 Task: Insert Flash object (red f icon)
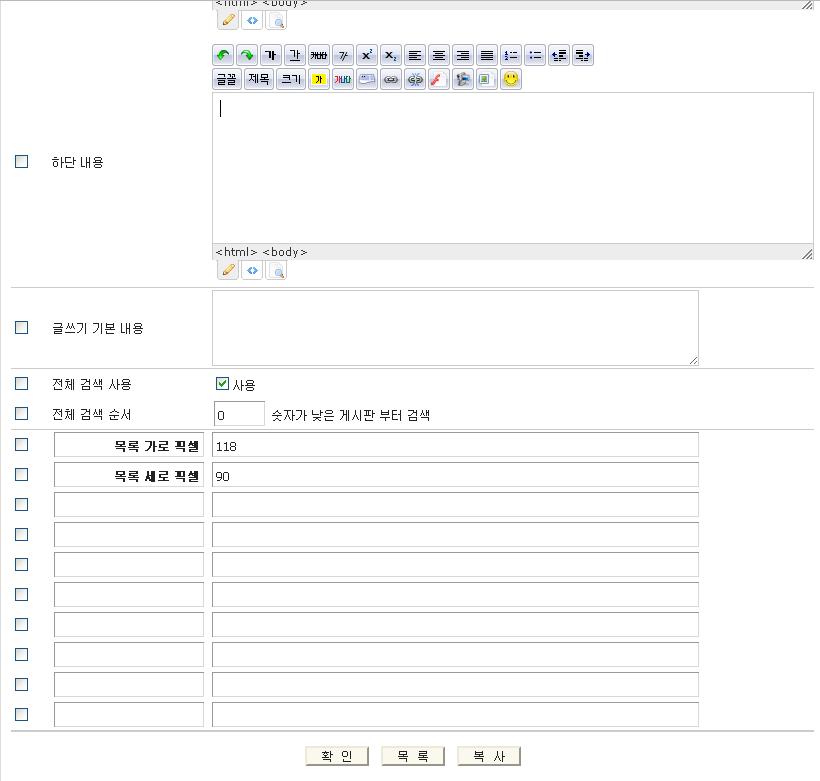(439, 80)
